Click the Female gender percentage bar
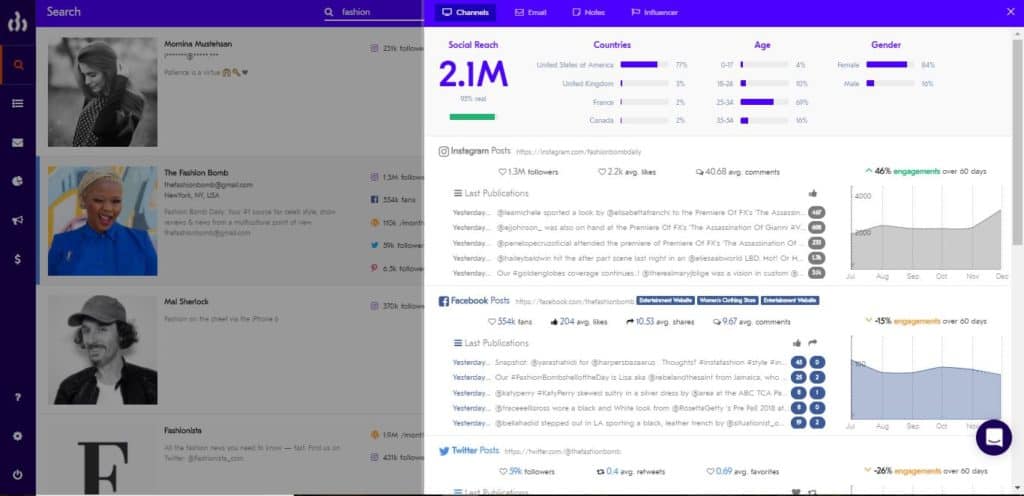This screenshot has height=496, width=1024. [x=890, y=65]
